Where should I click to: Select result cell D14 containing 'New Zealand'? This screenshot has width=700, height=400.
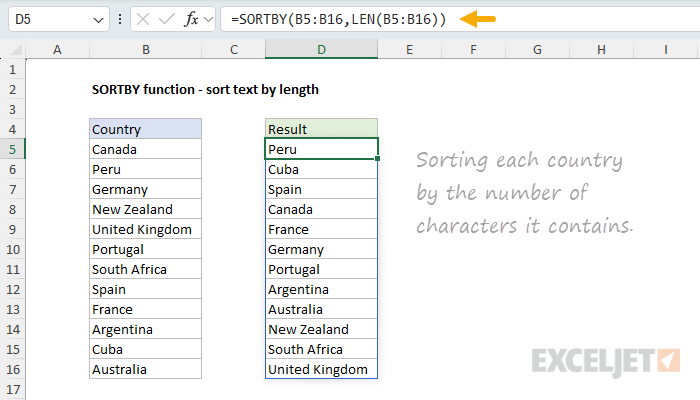[321, 329]
